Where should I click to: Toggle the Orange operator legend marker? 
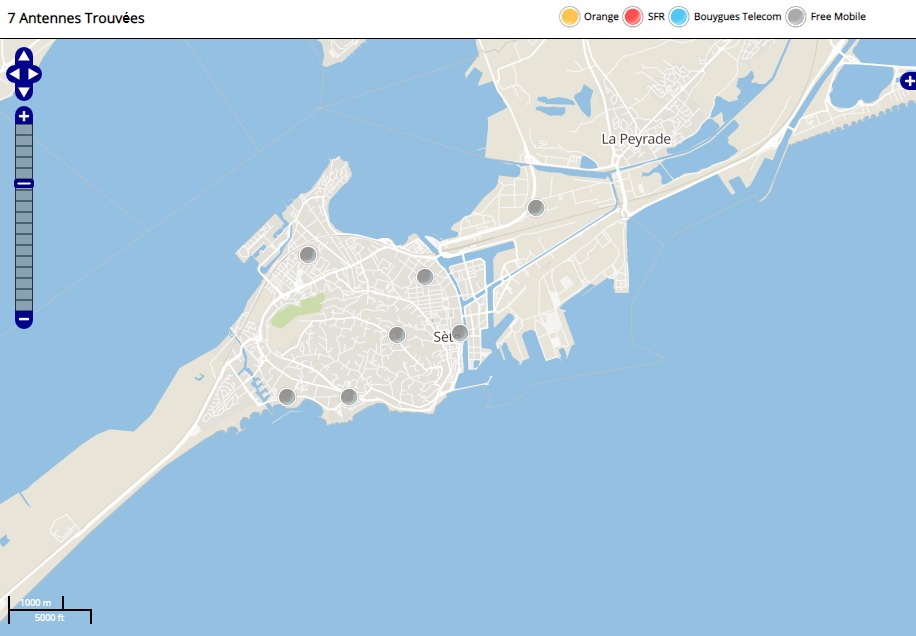point(570,17)
